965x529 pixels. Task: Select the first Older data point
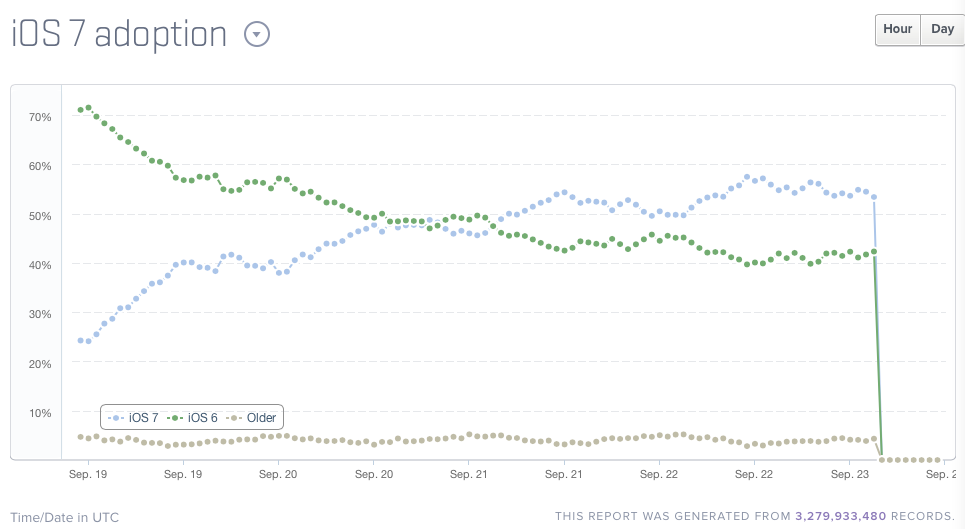tap(80, 437)
